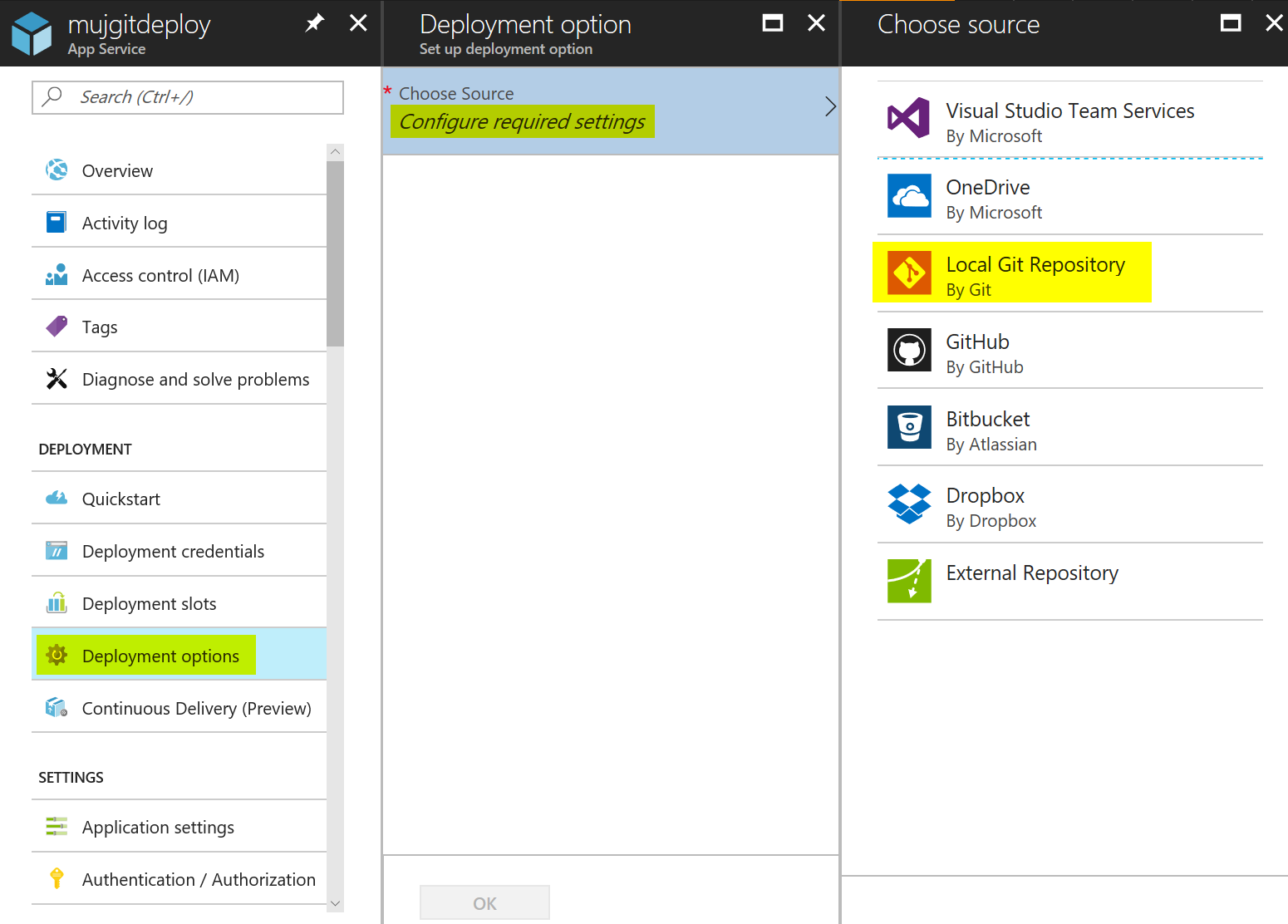Pin the mujgitdeploy blade with the pin icon
Screen dimensions: 1288x924
pos(315,23)
